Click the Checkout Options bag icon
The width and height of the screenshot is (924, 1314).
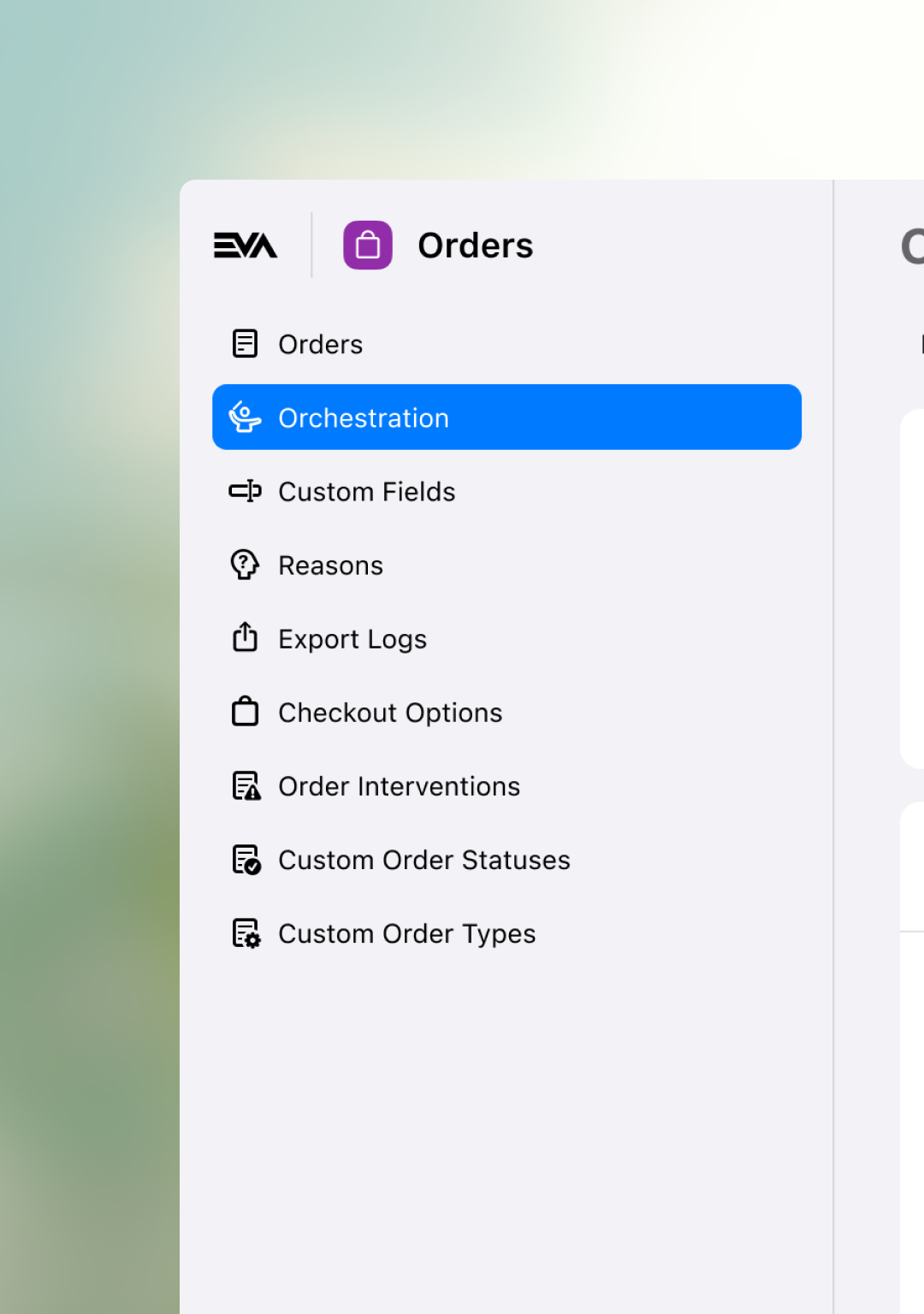pyautogui.click(x=246, y=711)
